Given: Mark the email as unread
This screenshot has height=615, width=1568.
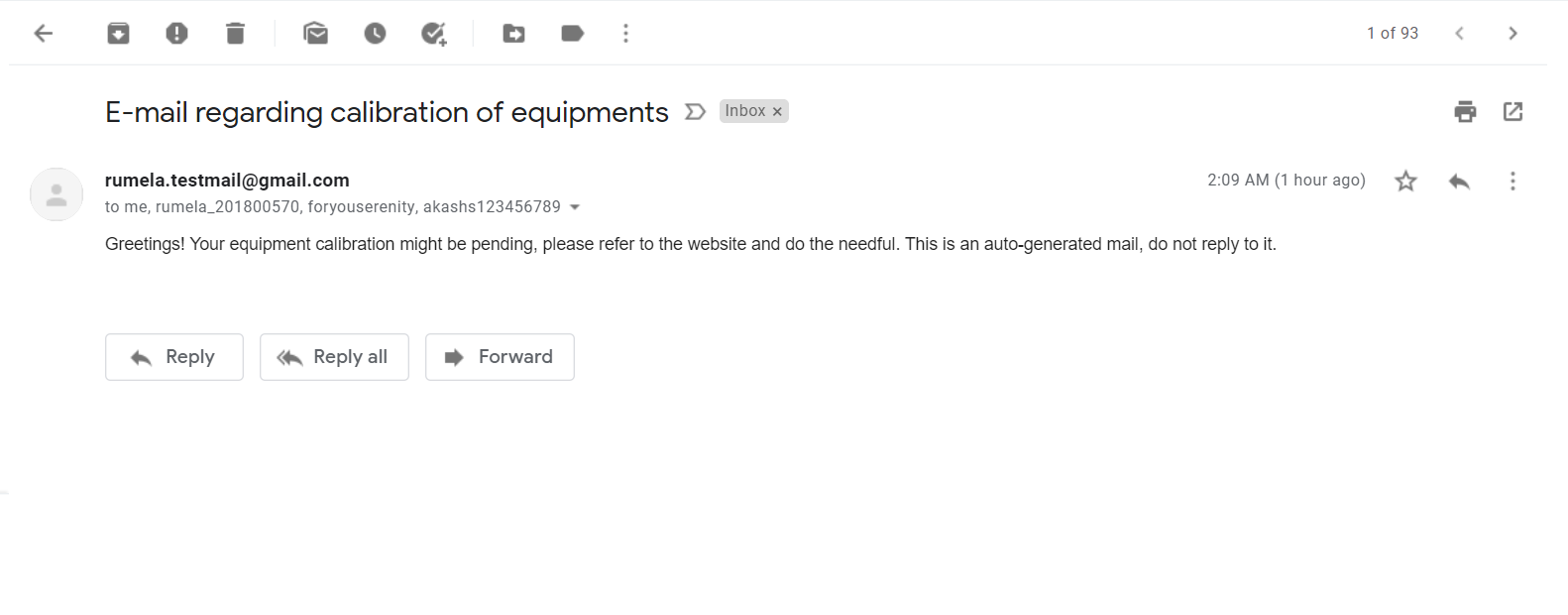Looking at the screenshot, I should coord(315,33).
